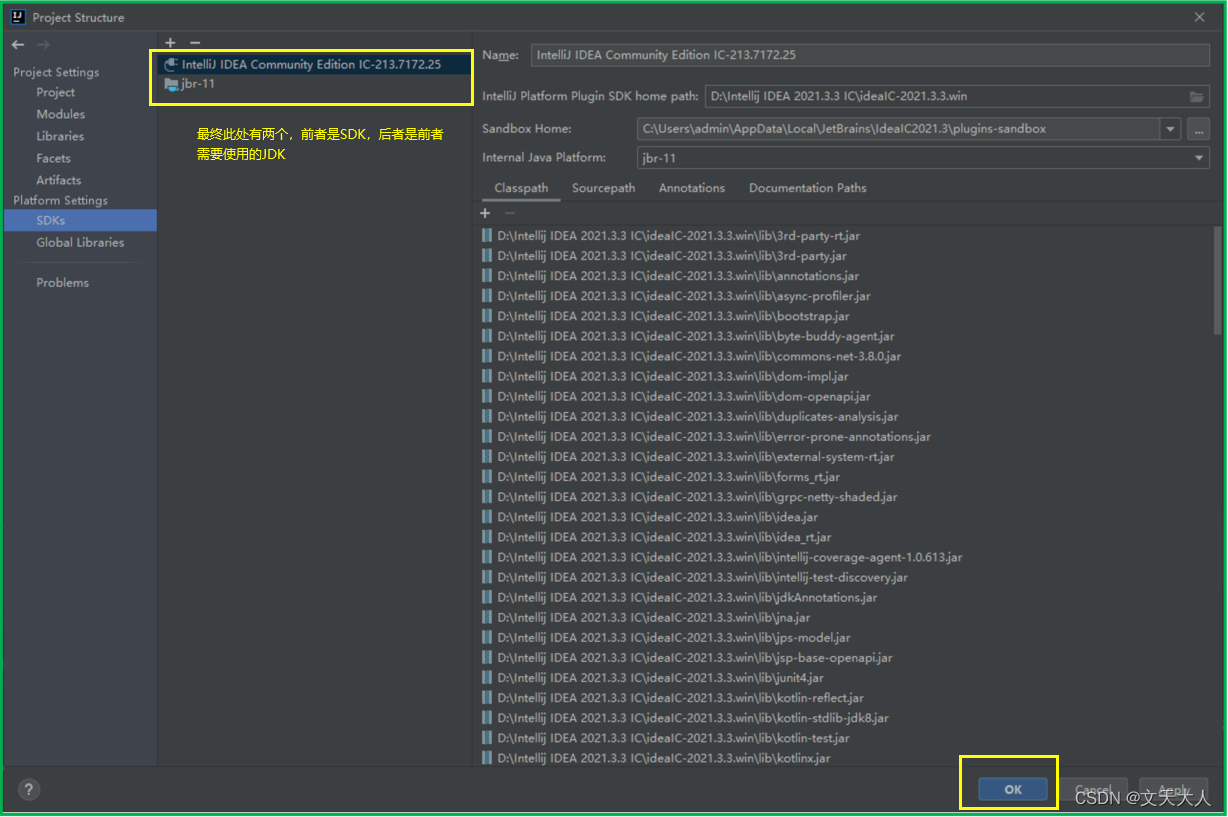
Task: Click the Cancel button
Action: 1094,789
